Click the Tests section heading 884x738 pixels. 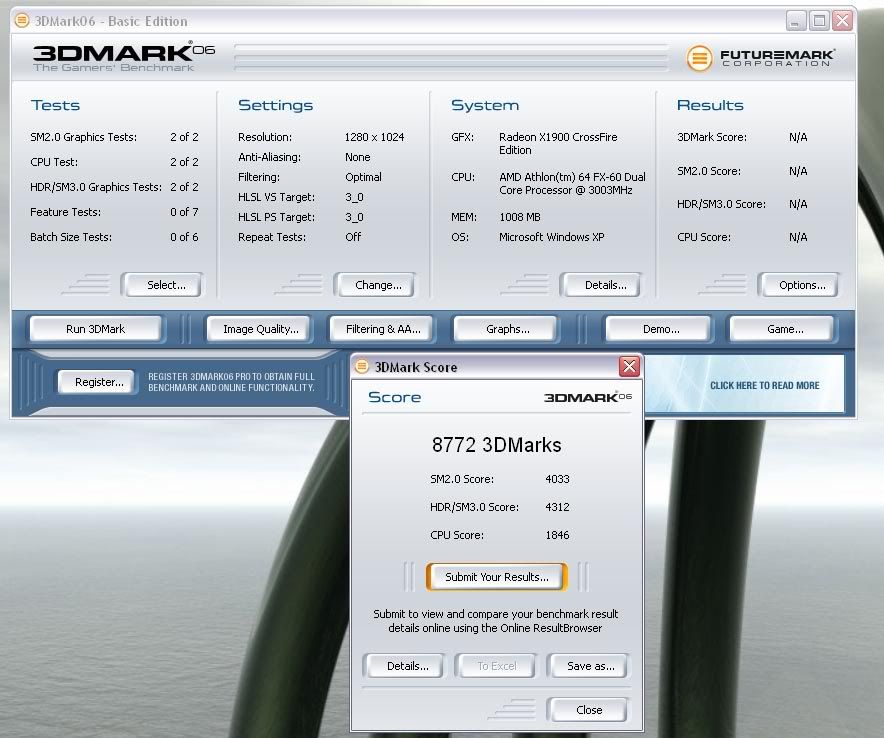(55, 105)
